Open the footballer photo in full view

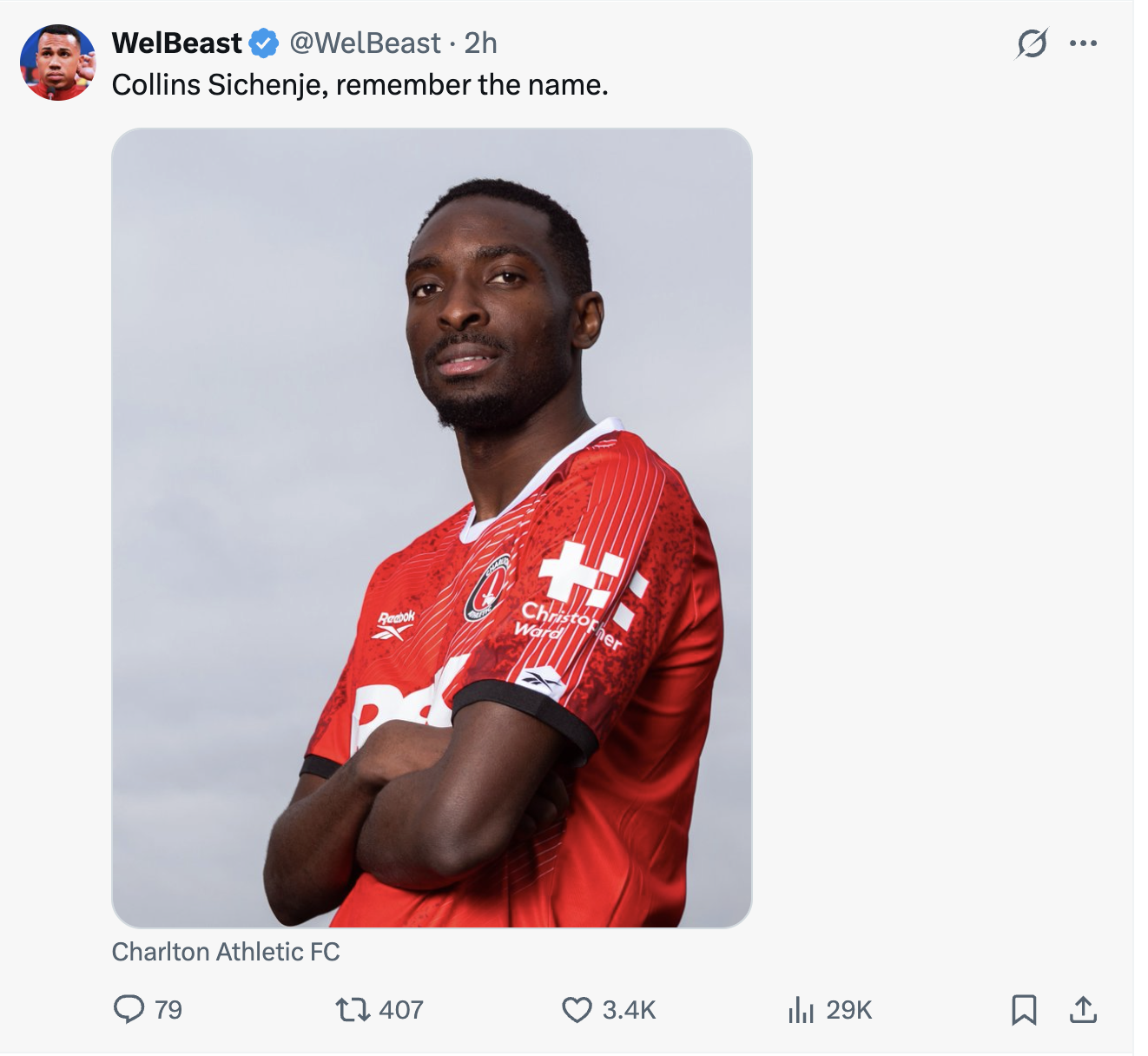432,528
